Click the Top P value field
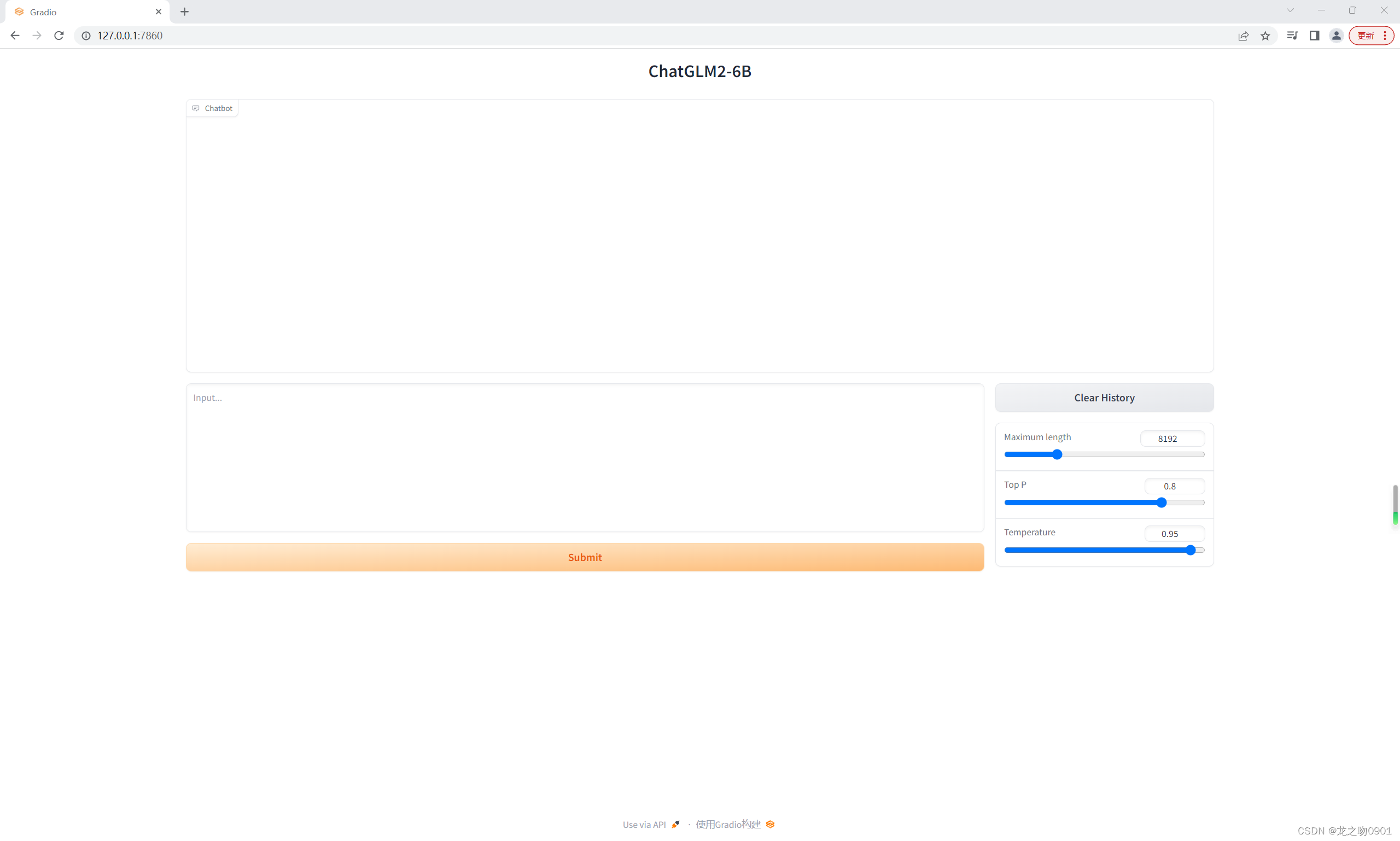Screen dimensions: 1400x841 click(1174, 486)
